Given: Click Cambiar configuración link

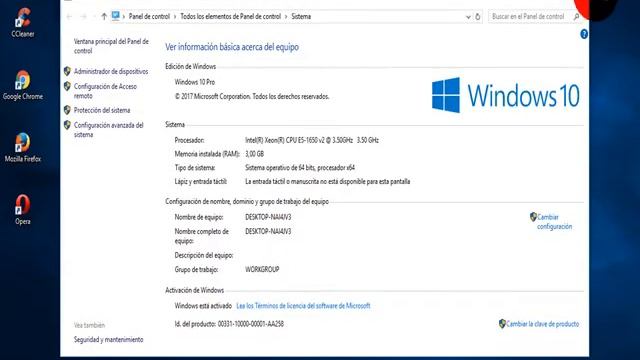Looking at the screenshot, I should coord(554,222).
